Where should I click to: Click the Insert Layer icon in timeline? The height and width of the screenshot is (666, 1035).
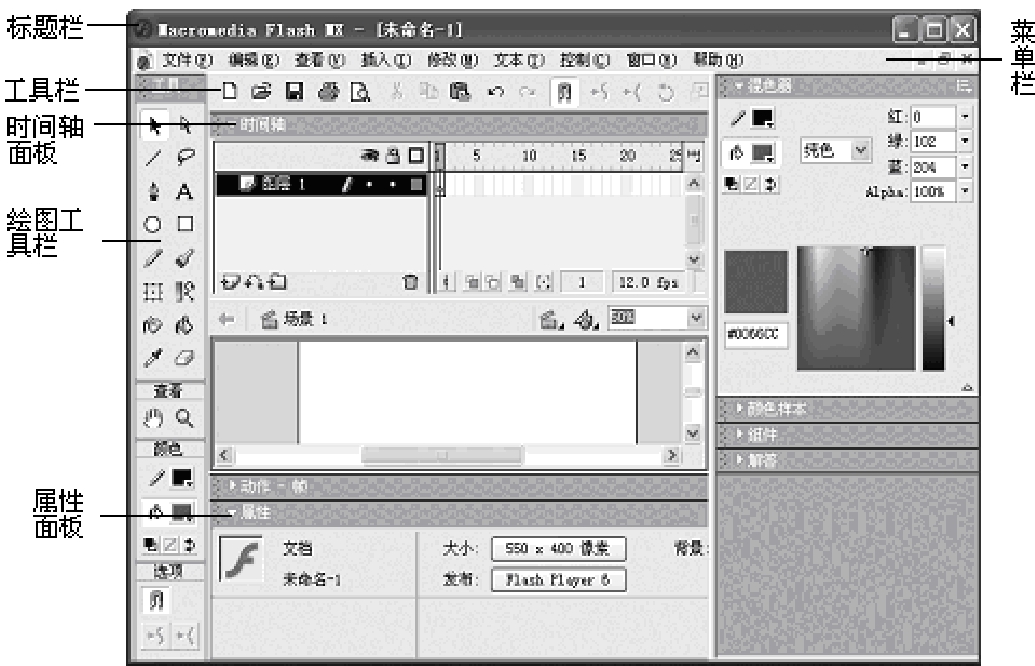230,283
